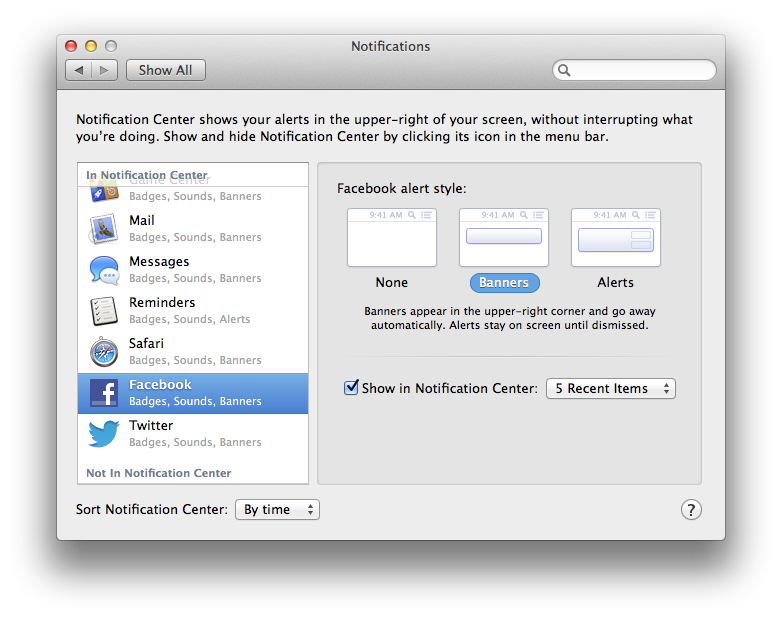
Task: Select the Twitter row text
Action: coord(151,425)
